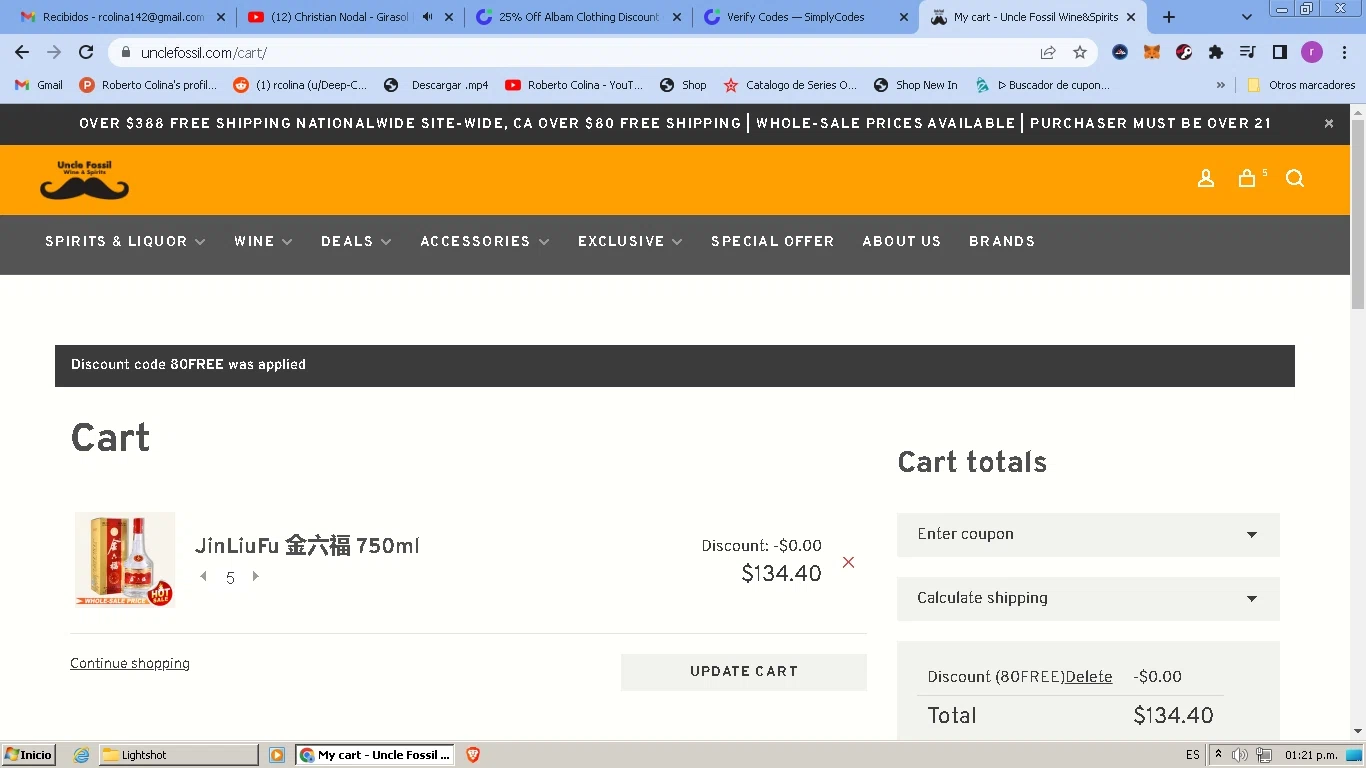
Task: Expand the Spirits & Liquor menu
Action: [x=125, y=241]
